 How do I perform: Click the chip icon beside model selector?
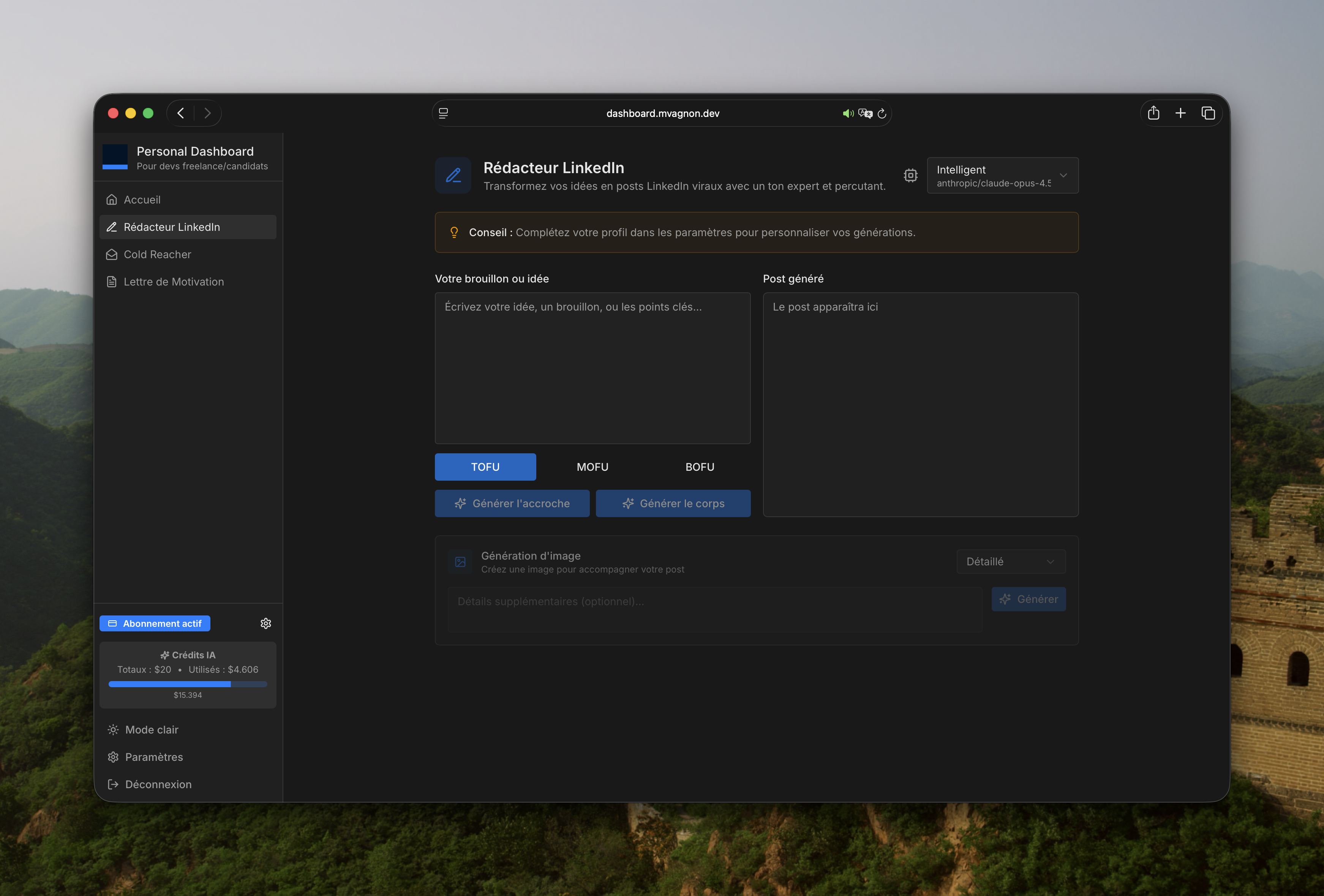tap(910, 175)
